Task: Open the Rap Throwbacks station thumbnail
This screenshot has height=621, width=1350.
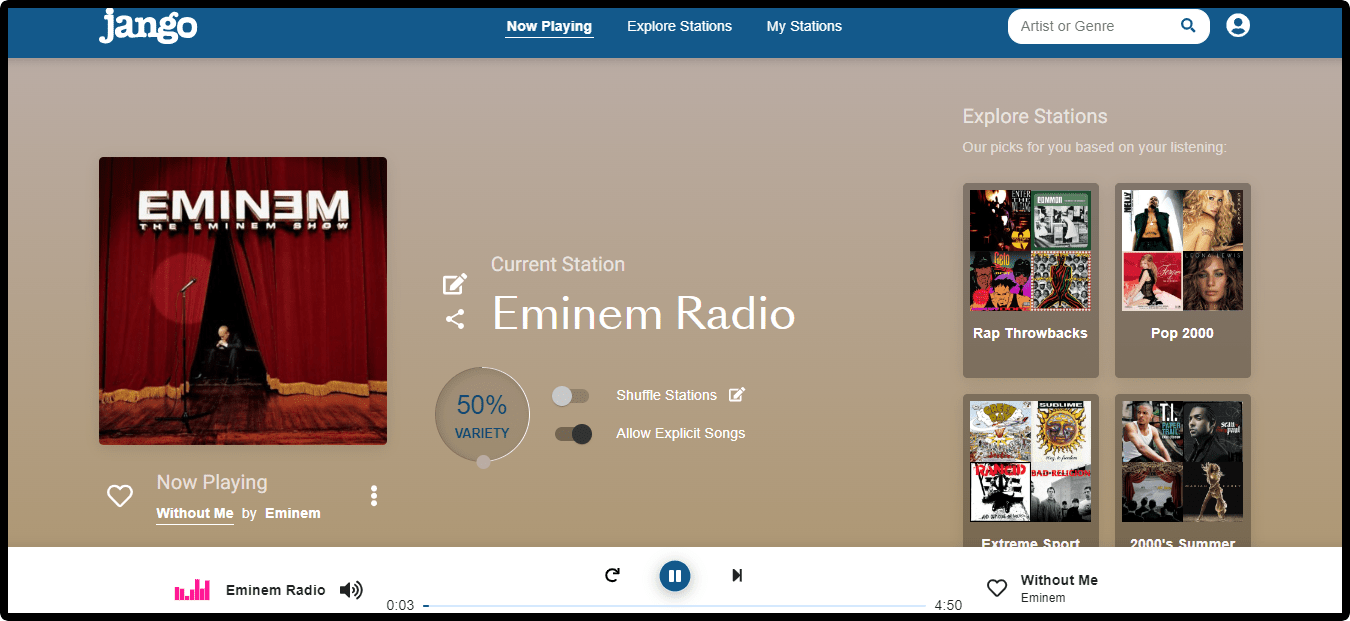Action: pyautogui.click(x=1030, y=250)
